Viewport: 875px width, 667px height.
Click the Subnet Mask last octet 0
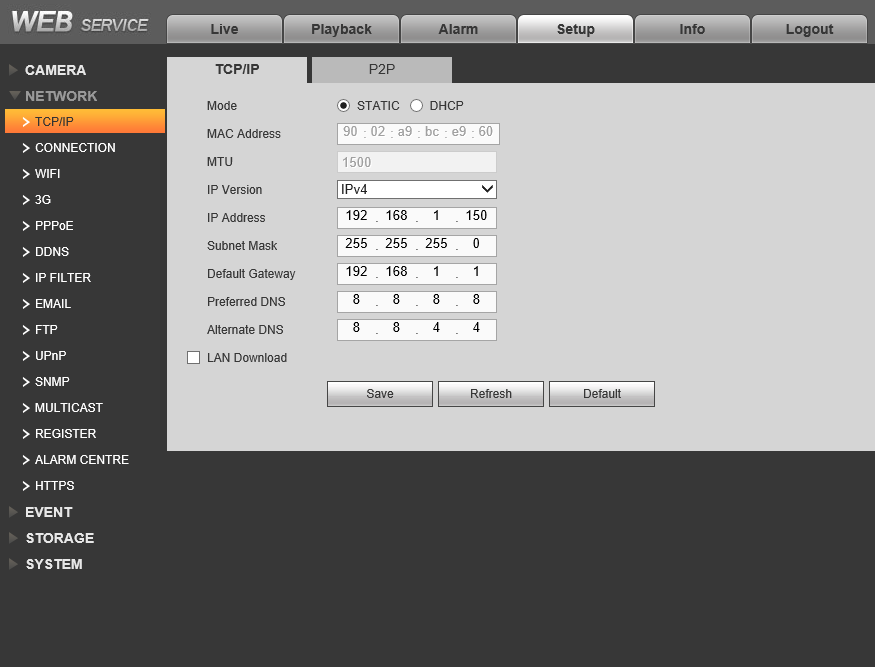point(476,244)
